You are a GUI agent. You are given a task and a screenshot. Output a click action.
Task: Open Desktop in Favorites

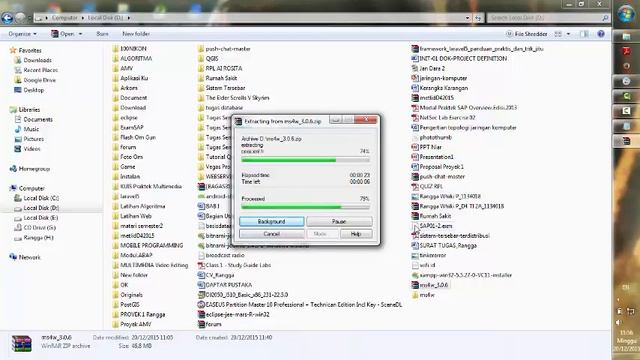(29, 90)
